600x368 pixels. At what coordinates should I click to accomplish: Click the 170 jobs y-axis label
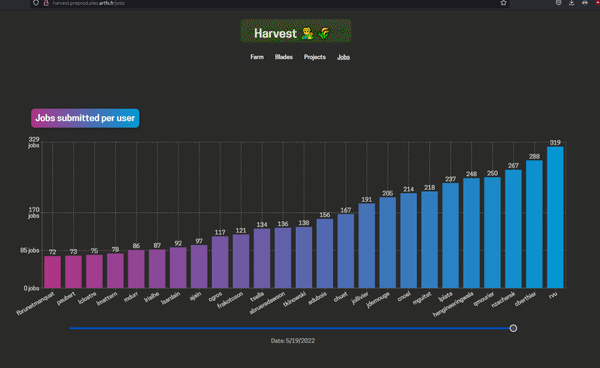(x=34, y=213)
